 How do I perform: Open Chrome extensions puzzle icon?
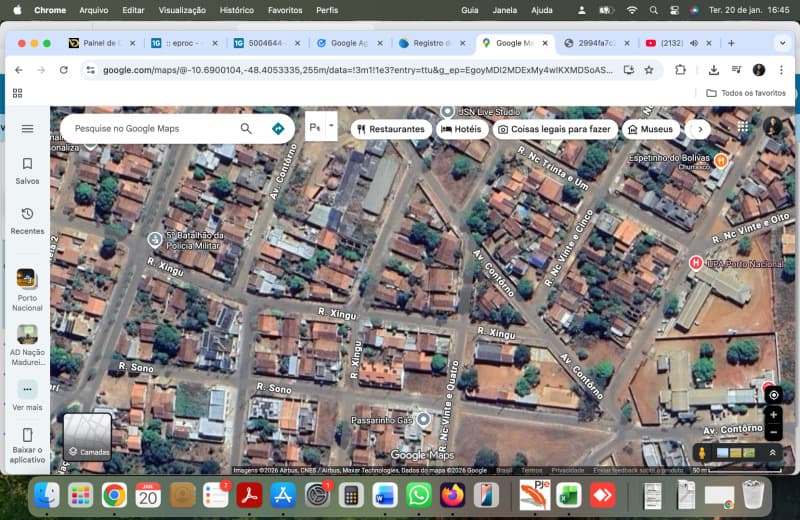(680, 70)
